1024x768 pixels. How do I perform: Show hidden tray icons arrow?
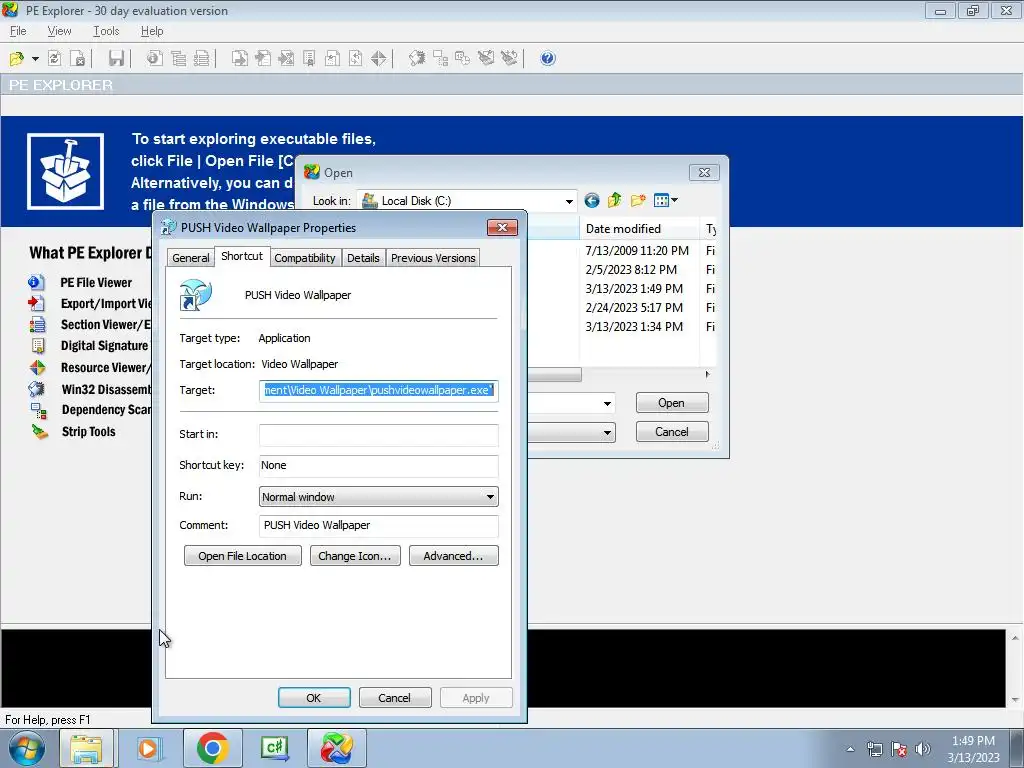850,749
